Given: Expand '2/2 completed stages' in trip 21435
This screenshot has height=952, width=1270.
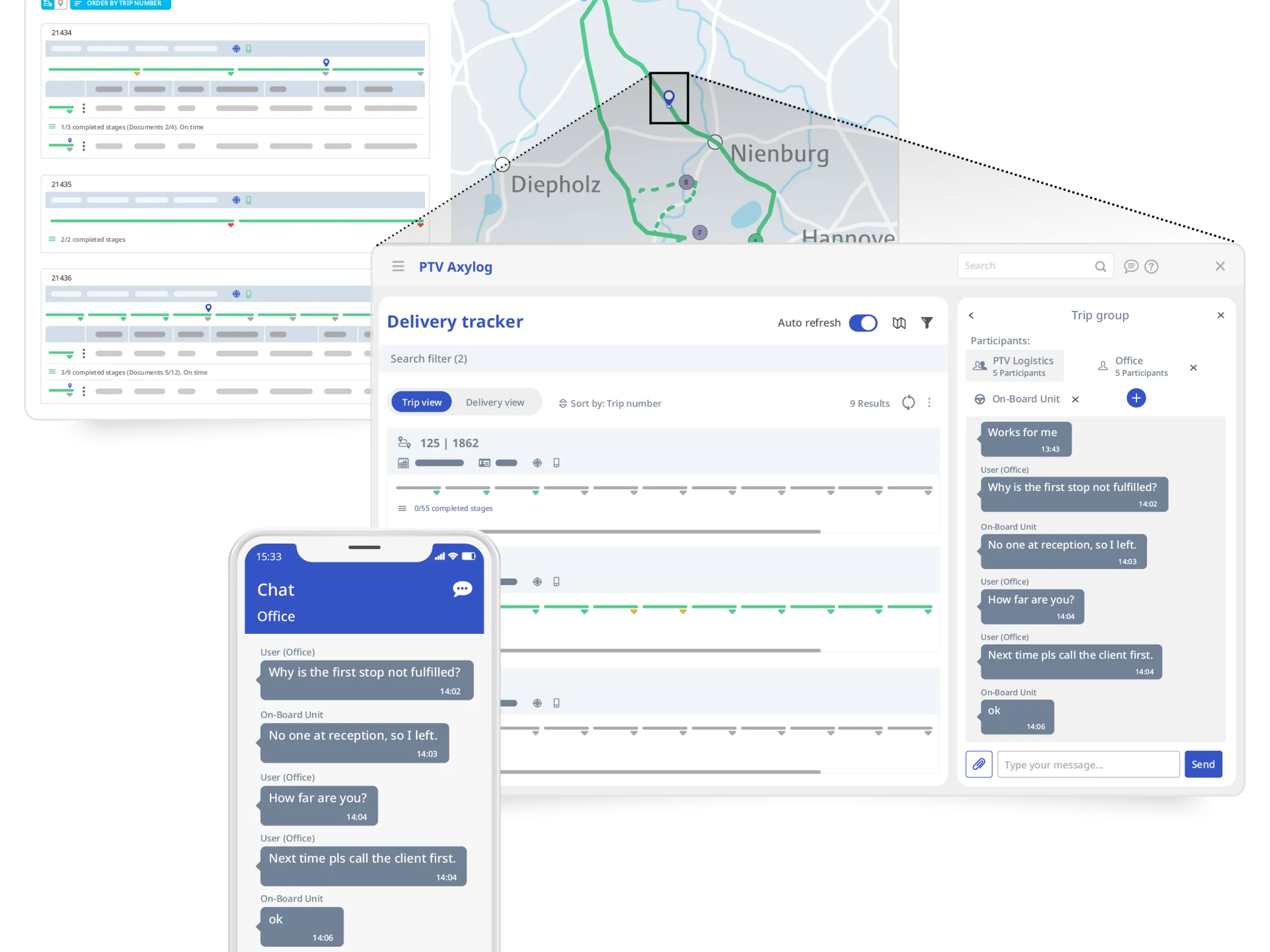Looking at the screenshot, I should [87, 240].
